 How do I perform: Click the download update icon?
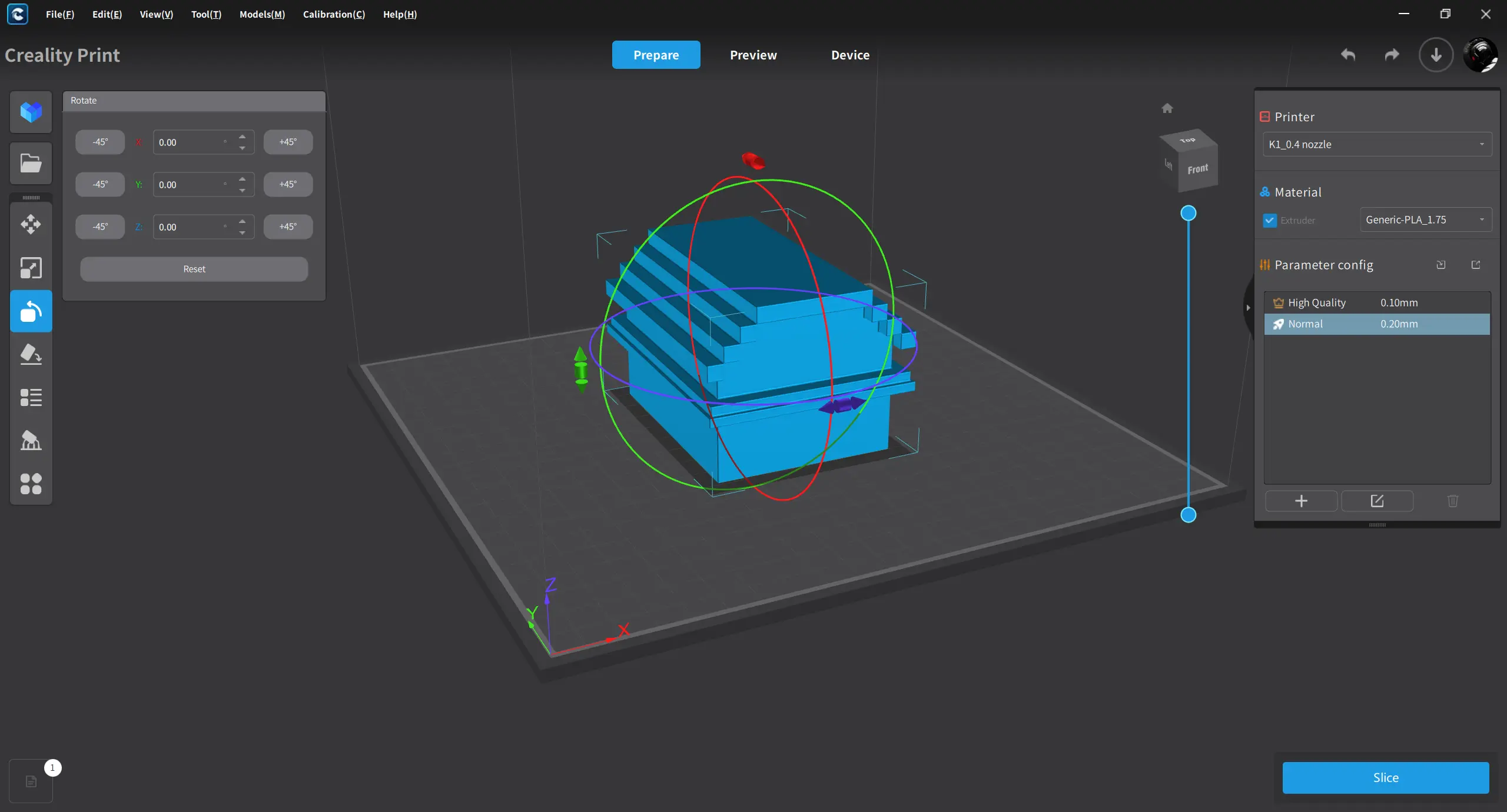click(x=1436, y=55)
